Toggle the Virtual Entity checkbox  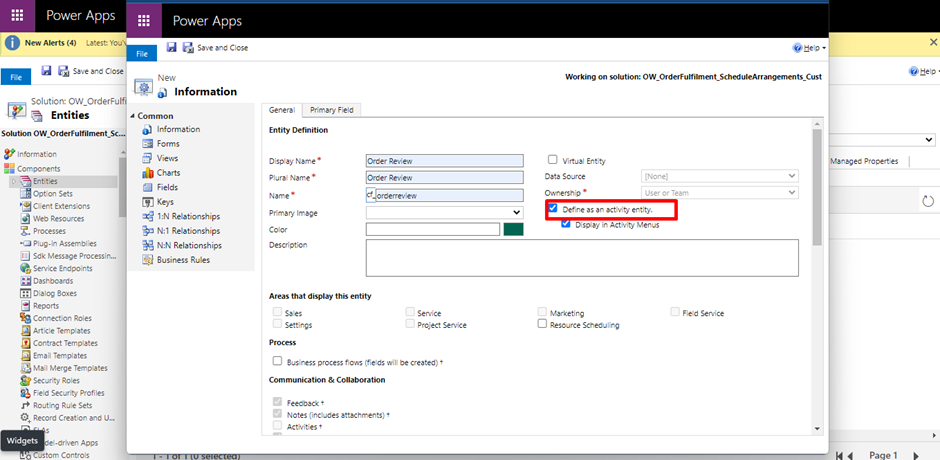553,160
